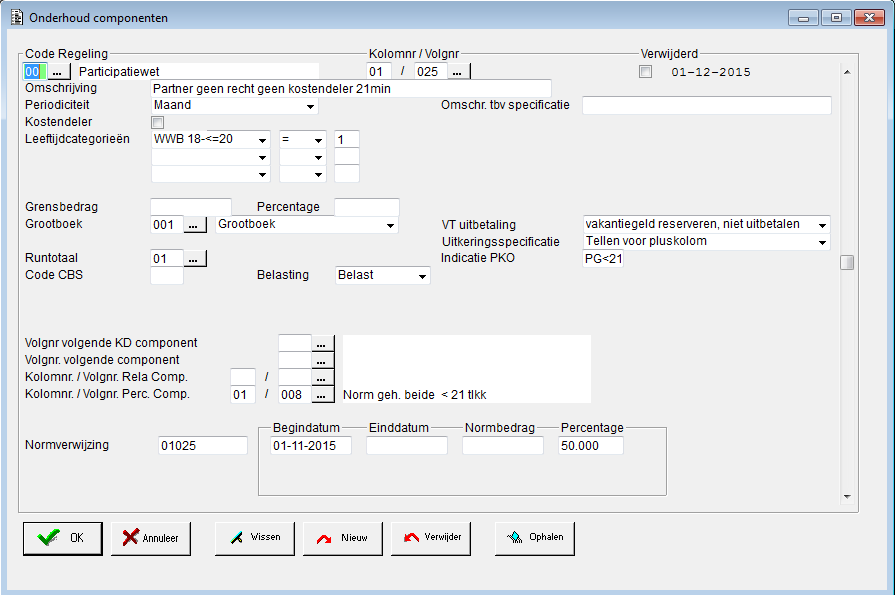This screenshot has width=895, height=595.
Task: Open lookup for Volgnr volgende KD component
Action: 322,343
